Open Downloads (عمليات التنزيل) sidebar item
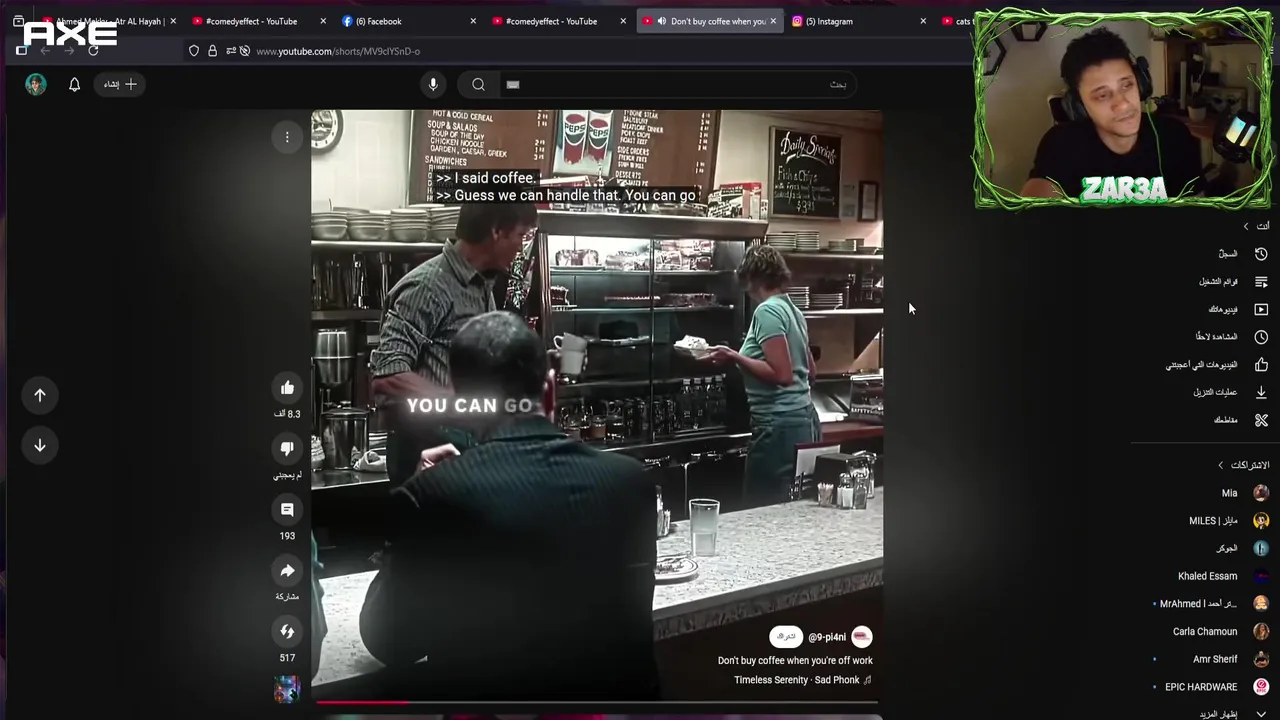Screen dimensions: 1280x720 (1230, 392)
